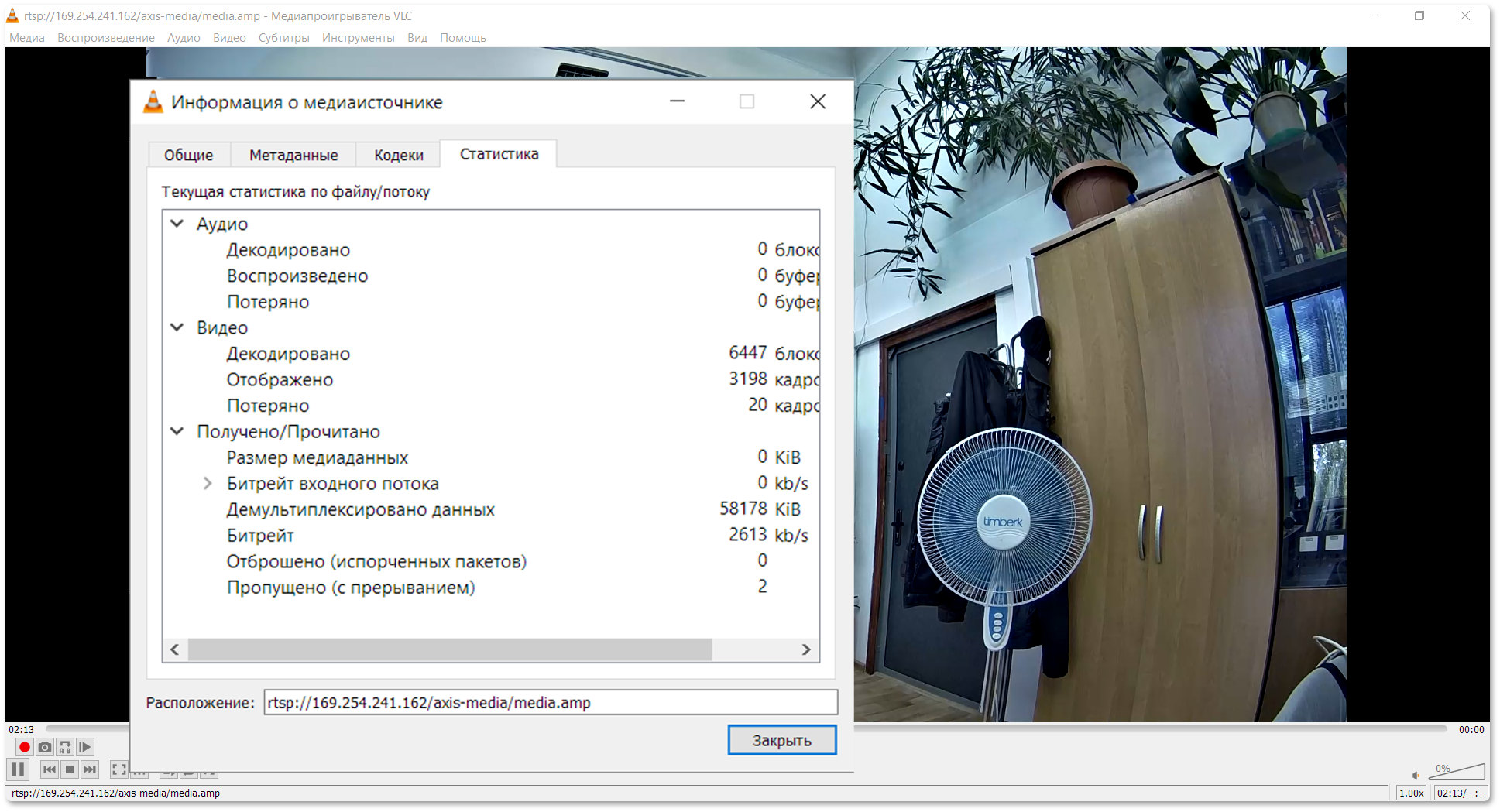Screen dimensions: 1500x812
Task: Close dialog using the Закрыть button
Action: (781, 740)
